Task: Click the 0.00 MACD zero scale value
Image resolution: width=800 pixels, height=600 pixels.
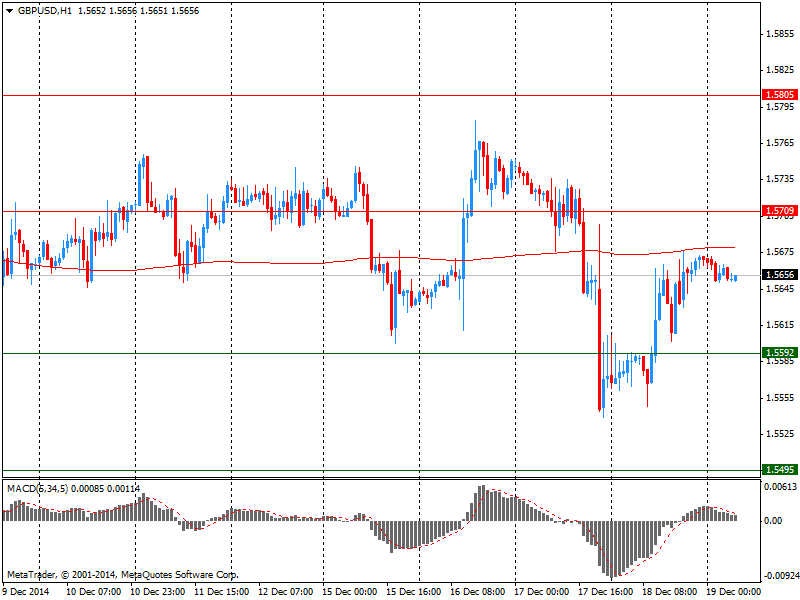Action: 773,520
